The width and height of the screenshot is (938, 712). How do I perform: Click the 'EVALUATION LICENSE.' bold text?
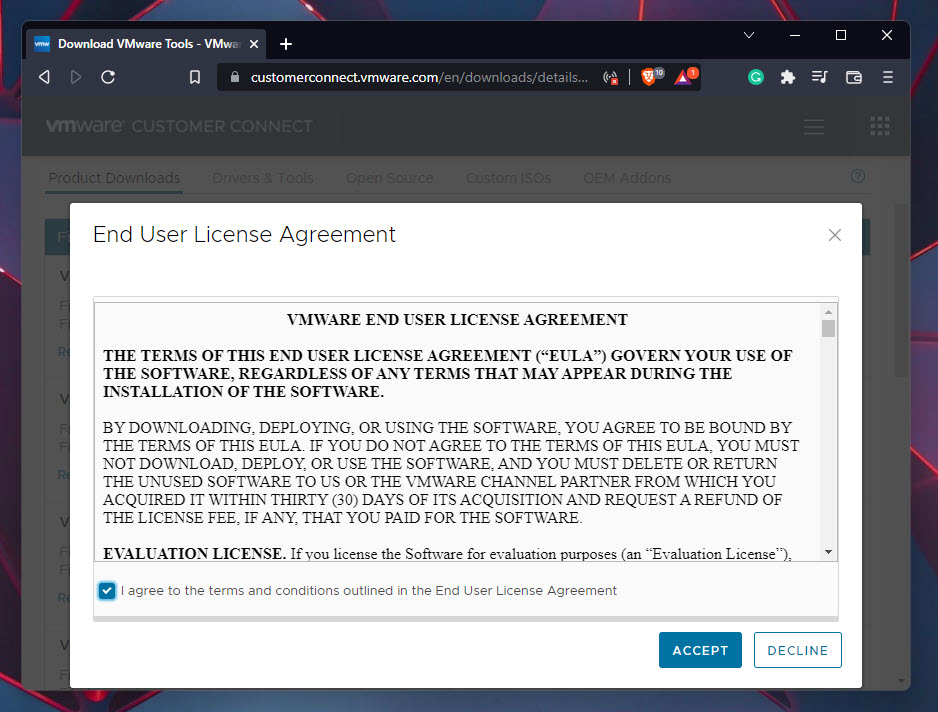tap(194, 554)
